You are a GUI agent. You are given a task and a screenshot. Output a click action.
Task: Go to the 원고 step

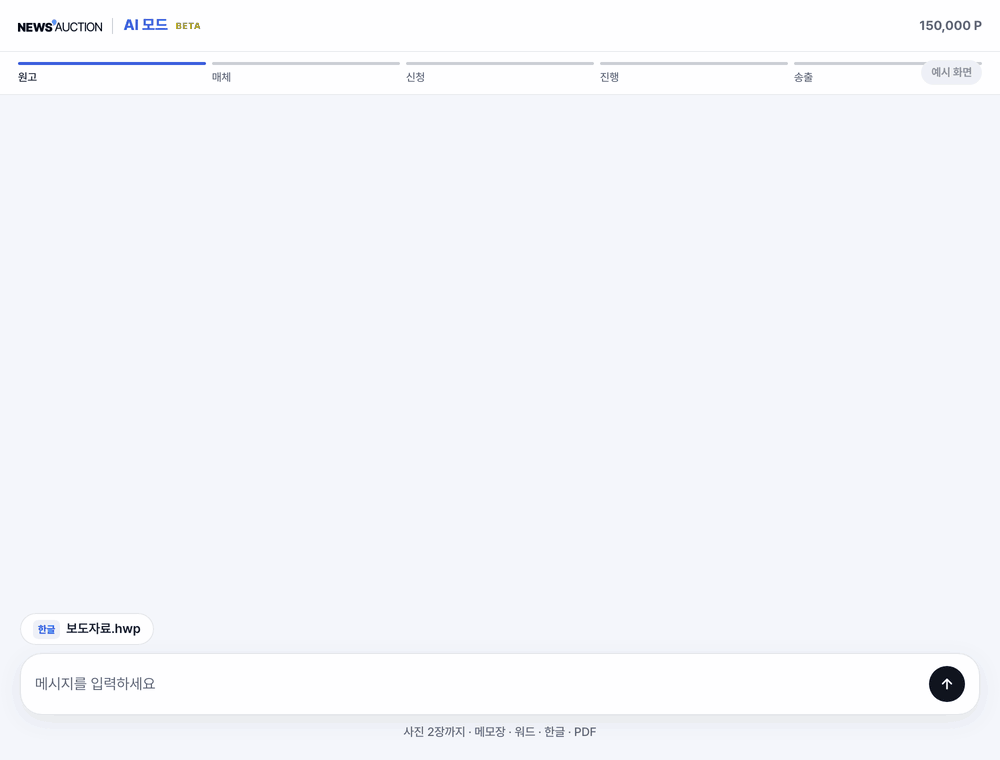click(x=27, y=77)
